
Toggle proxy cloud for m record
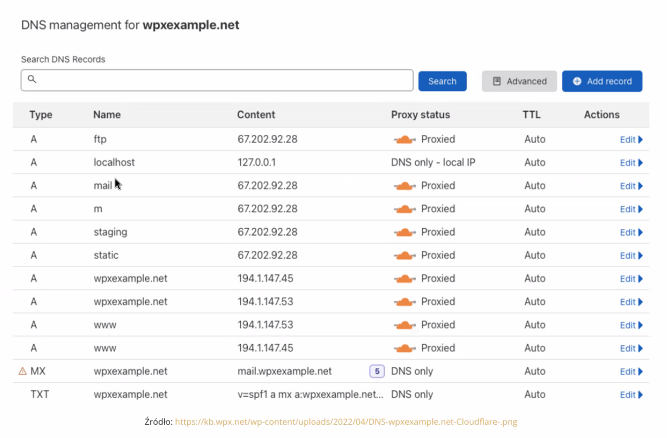(405, 209)
